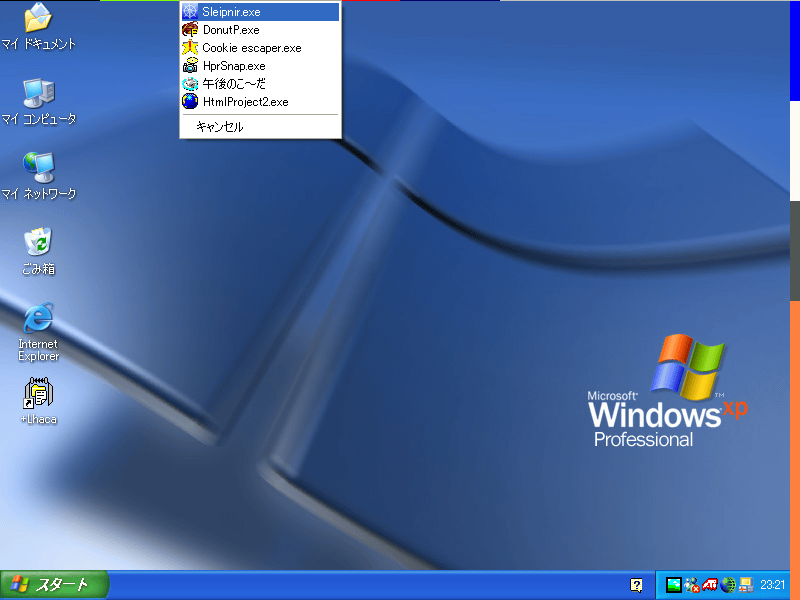Click the 23:21 clock in the tray
Viewport: 800px width, 600px height.
point(772,585)
